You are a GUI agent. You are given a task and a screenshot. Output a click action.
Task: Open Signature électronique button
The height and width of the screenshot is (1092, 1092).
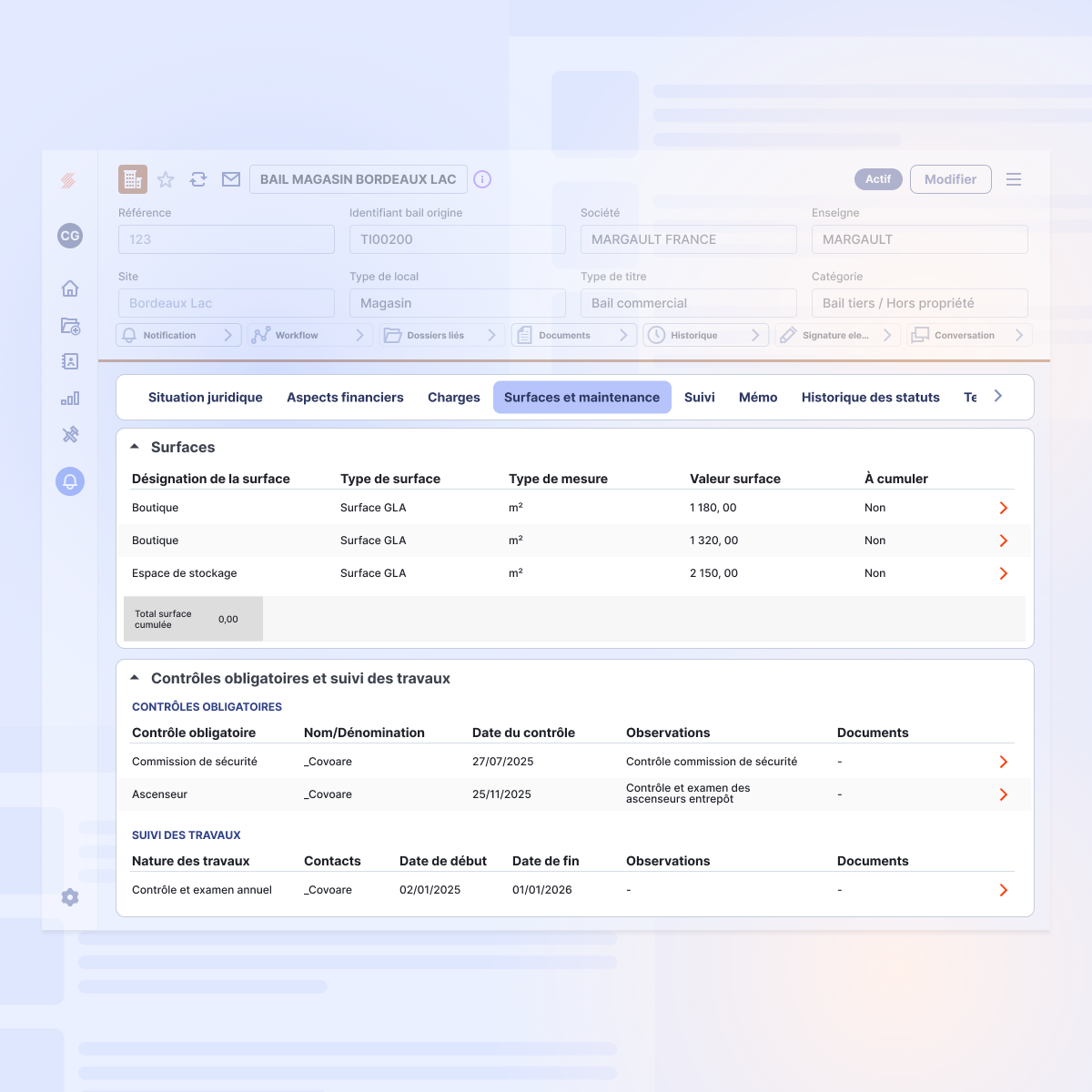838,335
